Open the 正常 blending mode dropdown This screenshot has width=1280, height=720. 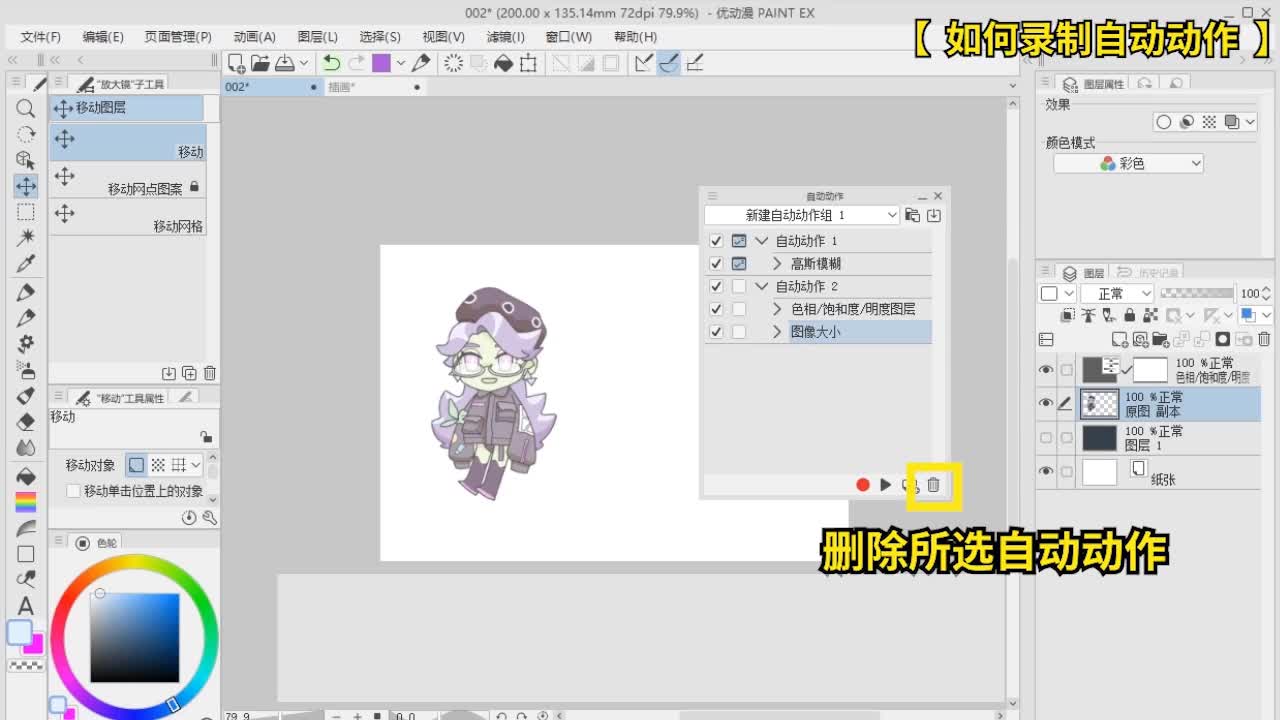(x=1119, y=293)
